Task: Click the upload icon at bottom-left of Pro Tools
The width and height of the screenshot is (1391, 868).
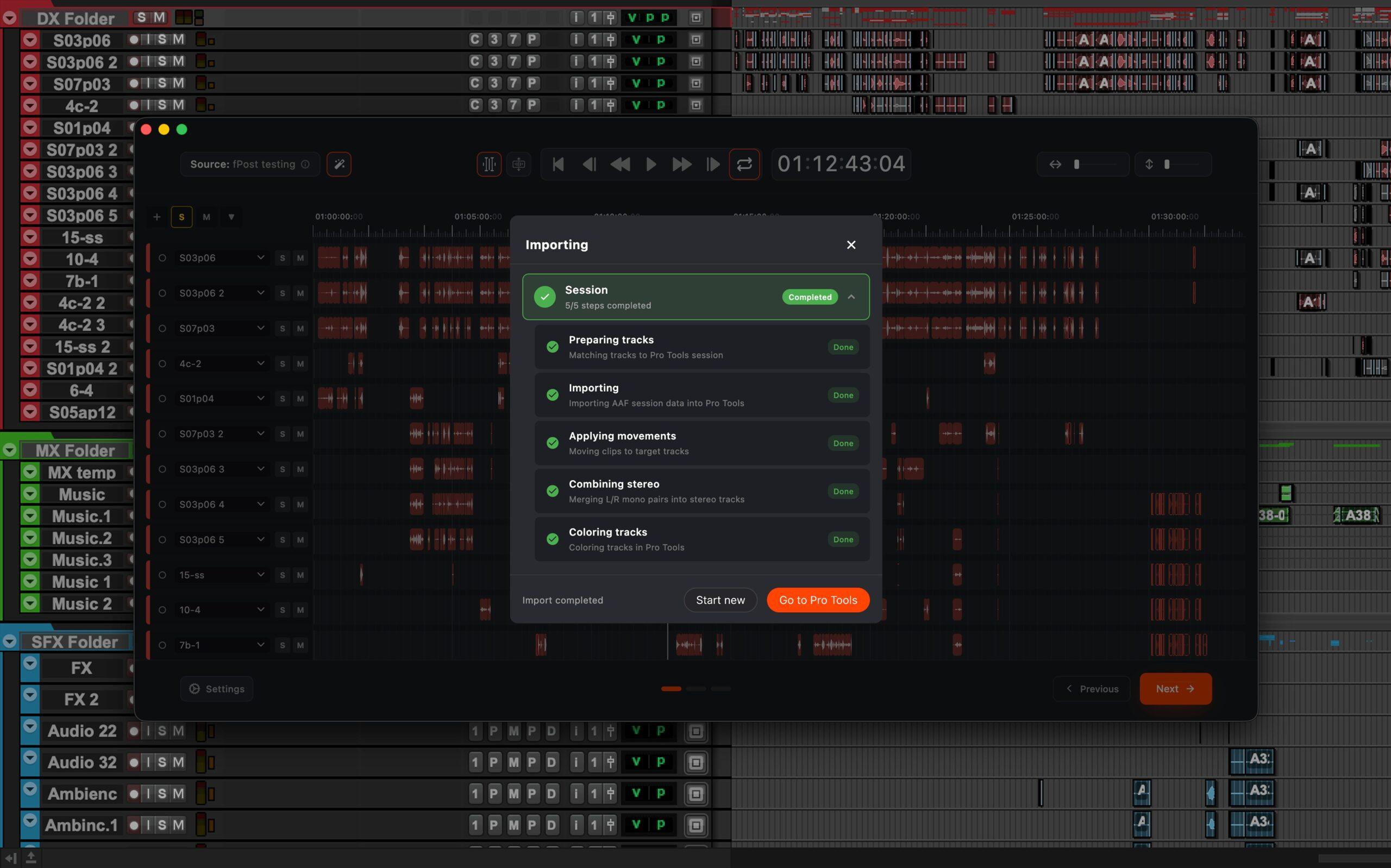Action: click(x=31, y=858)
